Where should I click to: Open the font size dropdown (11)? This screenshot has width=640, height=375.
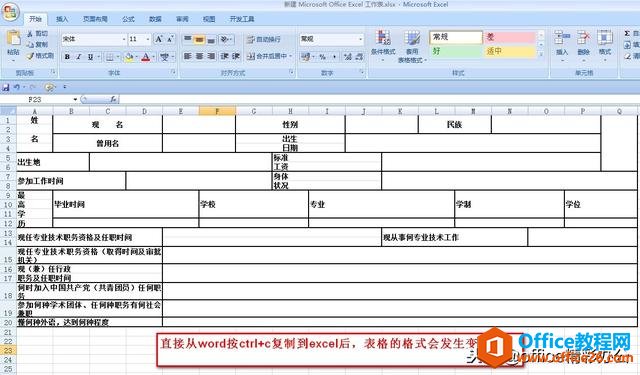point(148,39)
